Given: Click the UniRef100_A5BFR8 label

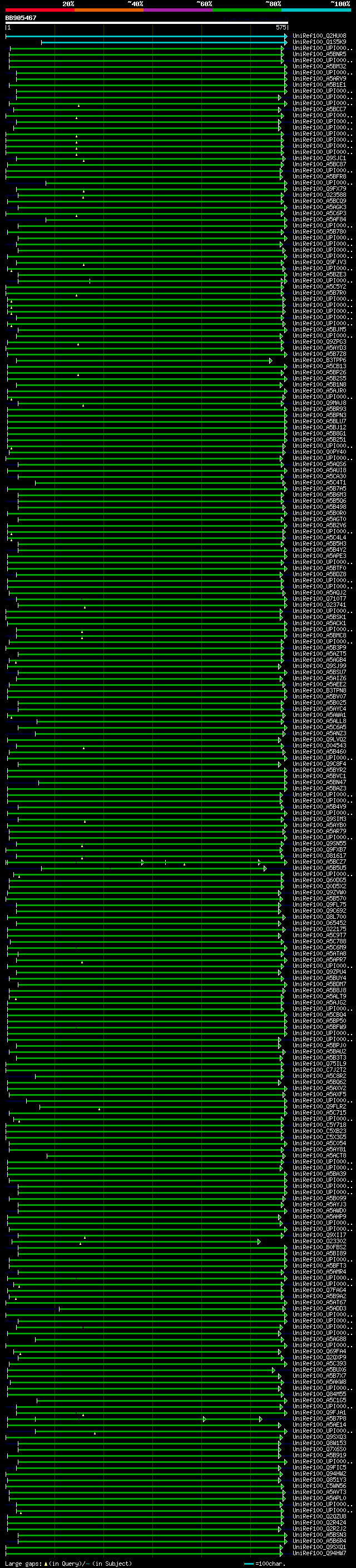Looking at the screenshot, I should [x=319, y=176].
